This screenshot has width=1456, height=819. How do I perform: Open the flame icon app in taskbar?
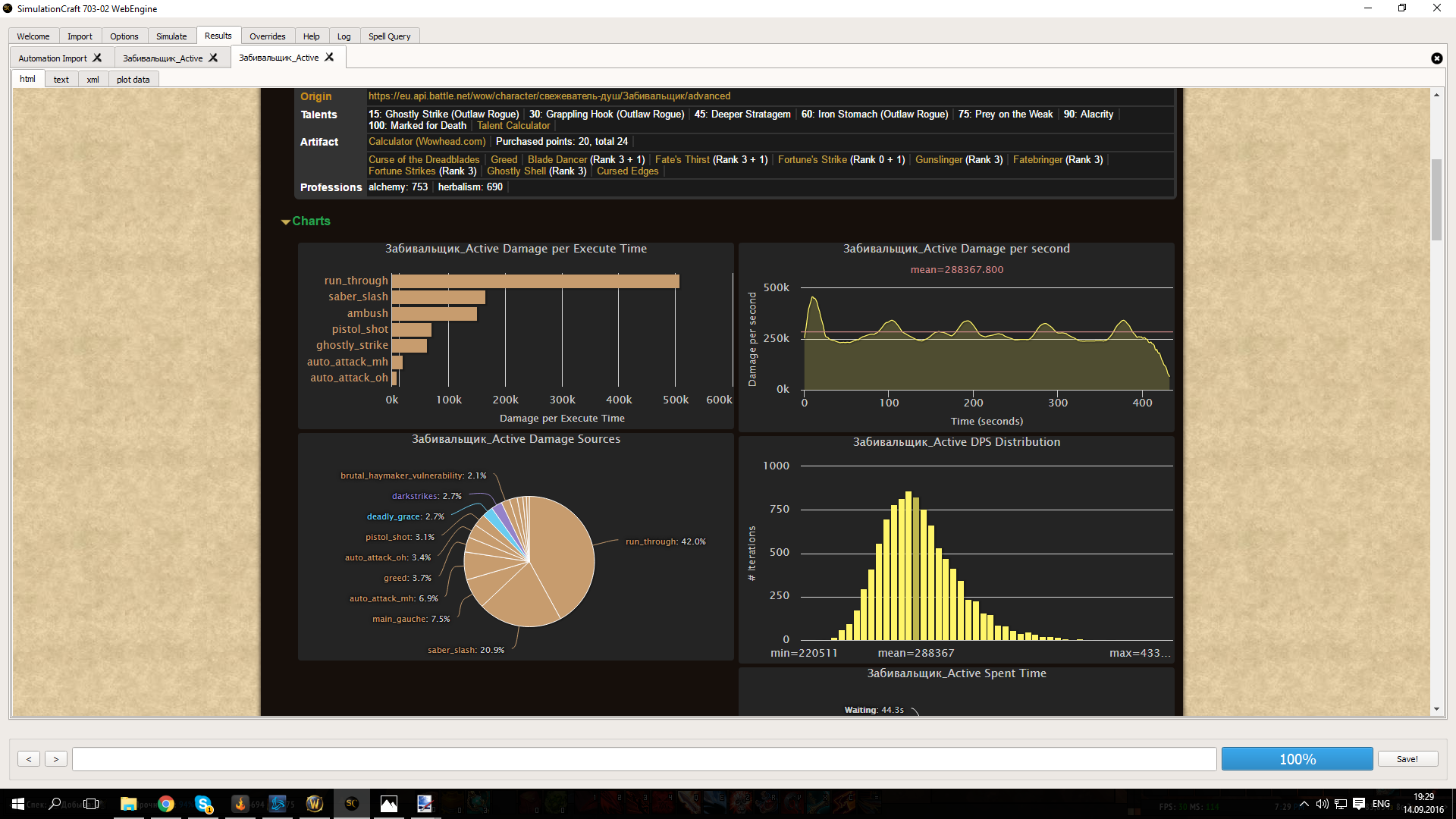pos(240,804)
